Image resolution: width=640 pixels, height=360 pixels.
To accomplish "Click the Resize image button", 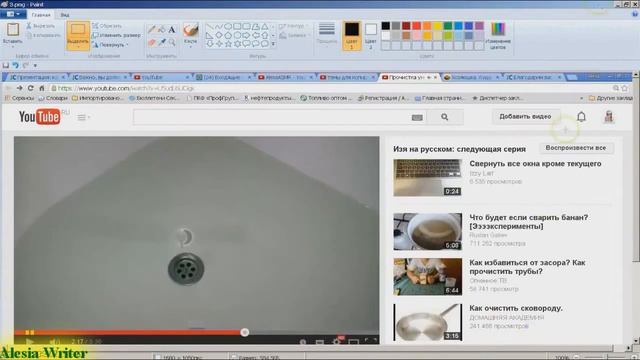I will click(116, 36).
